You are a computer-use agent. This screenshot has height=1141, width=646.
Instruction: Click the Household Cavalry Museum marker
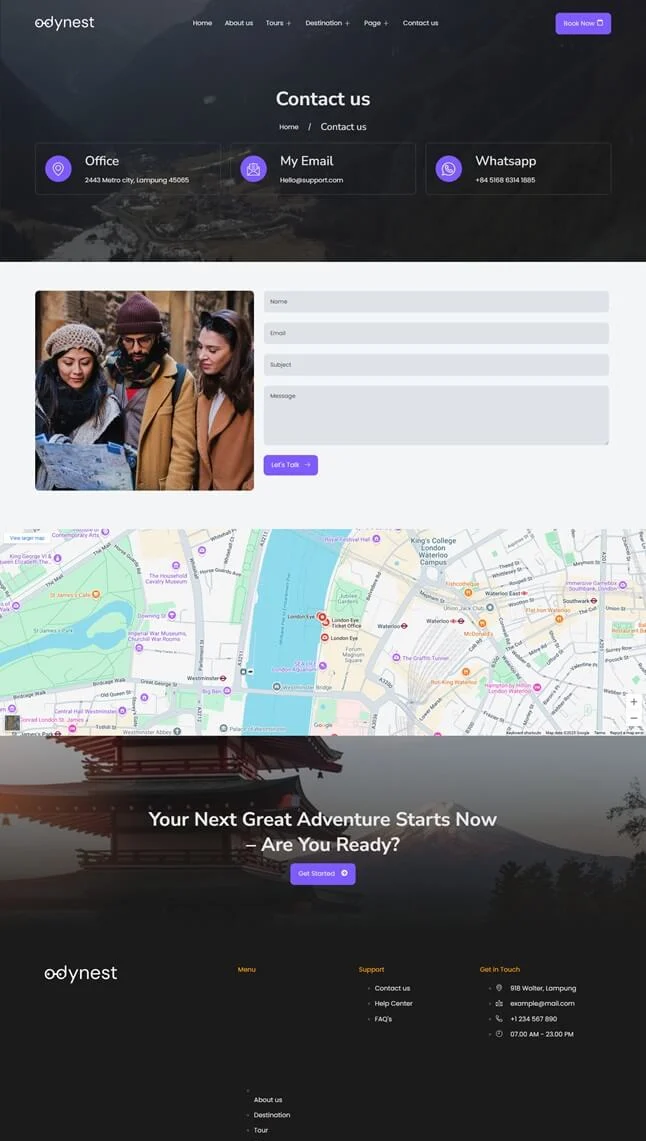pos(175,565)
